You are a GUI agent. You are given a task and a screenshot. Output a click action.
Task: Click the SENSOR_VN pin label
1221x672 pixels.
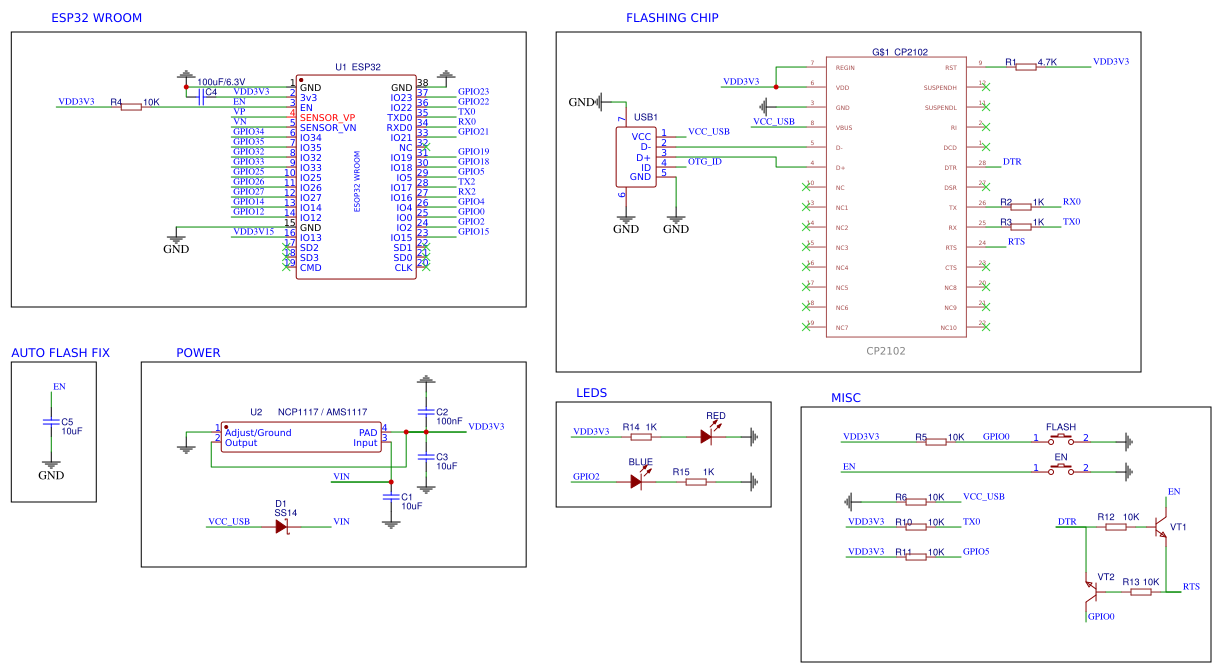(x=328, y=128)
